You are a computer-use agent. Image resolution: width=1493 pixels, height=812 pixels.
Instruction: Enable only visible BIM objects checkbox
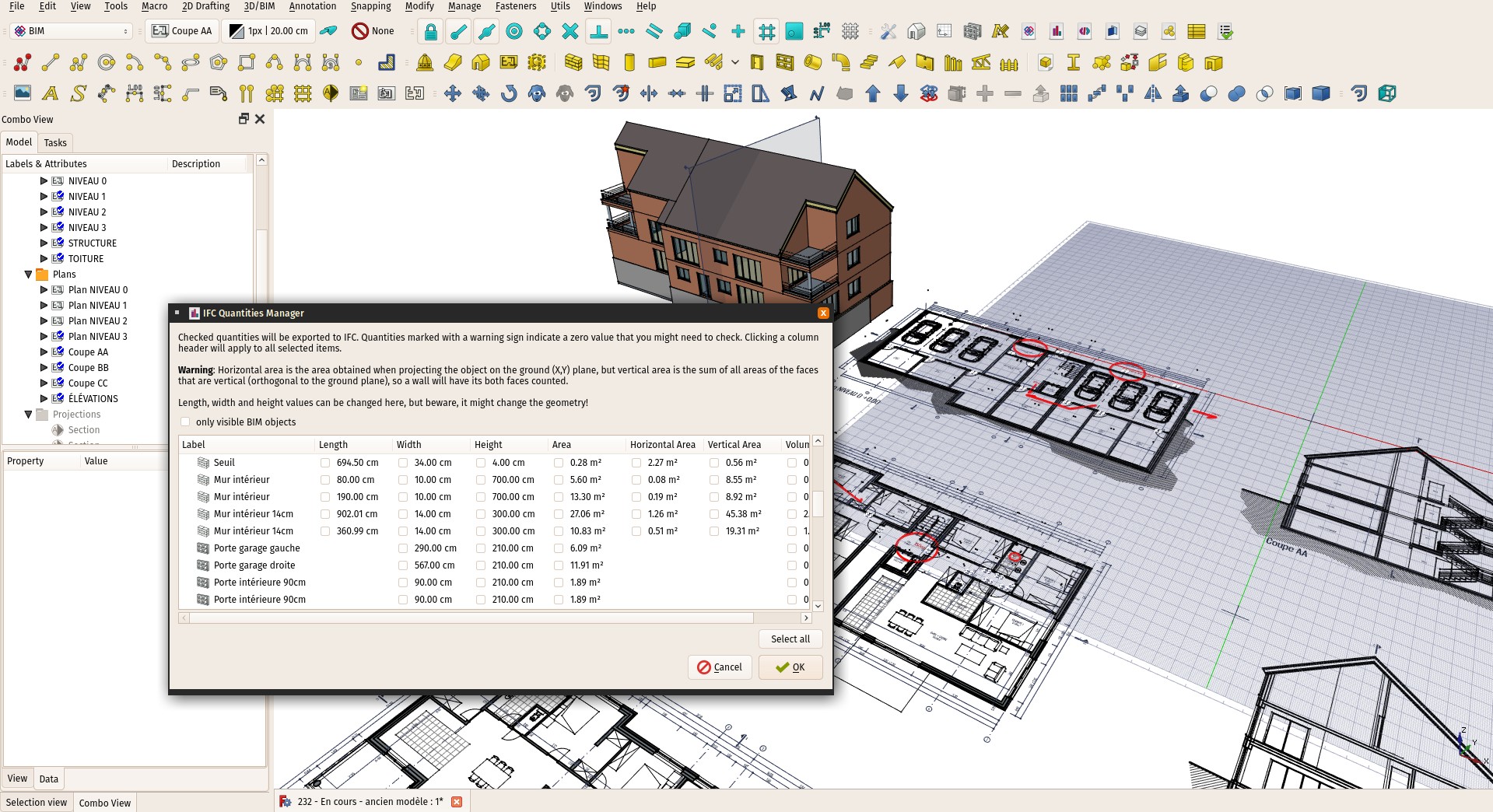[x=185, y=422]
